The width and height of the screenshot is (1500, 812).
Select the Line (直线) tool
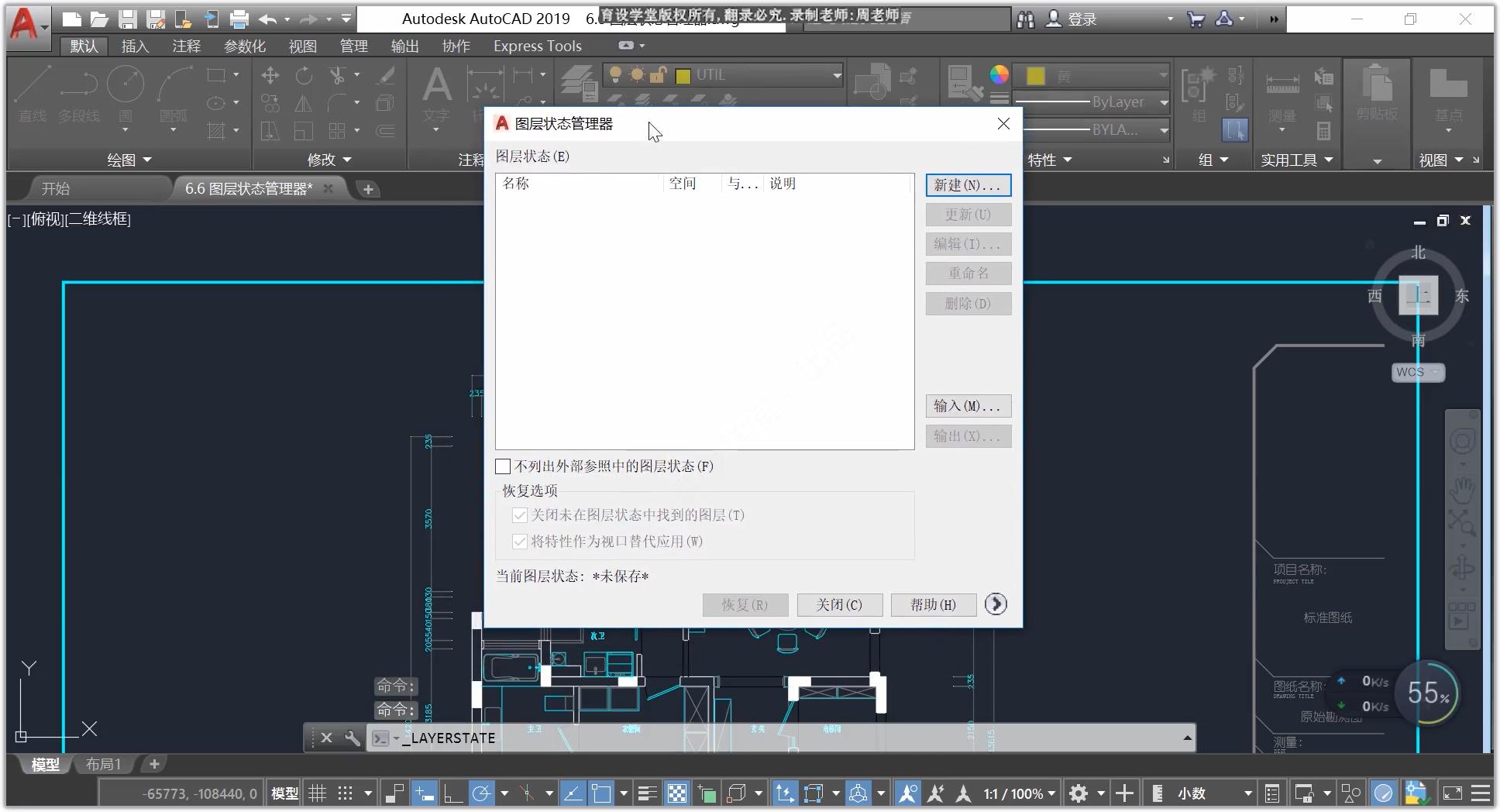coord(33,95)
